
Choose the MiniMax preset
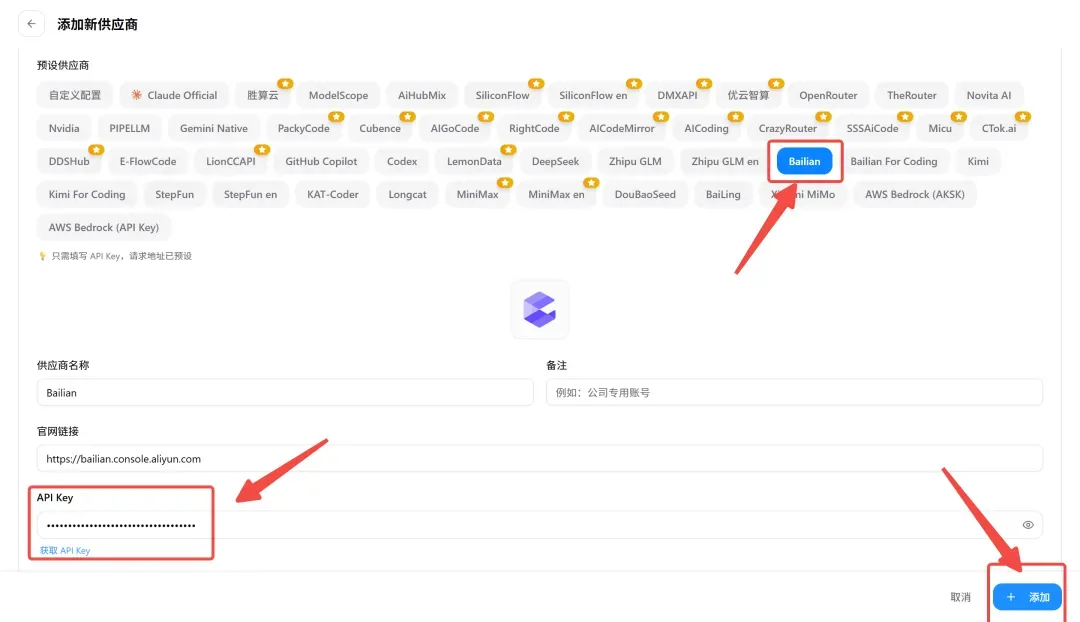477,194
